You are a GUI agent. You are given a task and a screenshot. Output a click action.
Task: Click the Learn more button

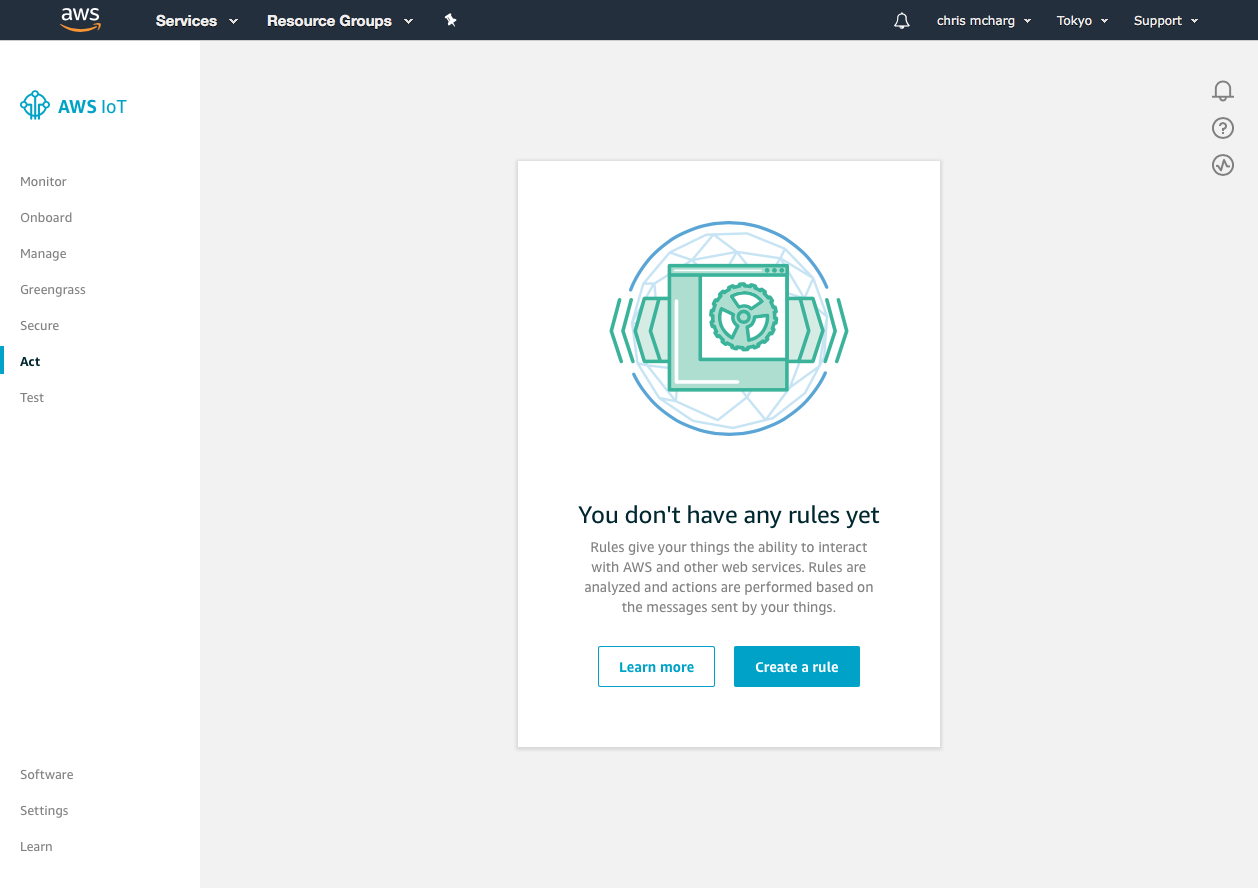click(656, 667)
